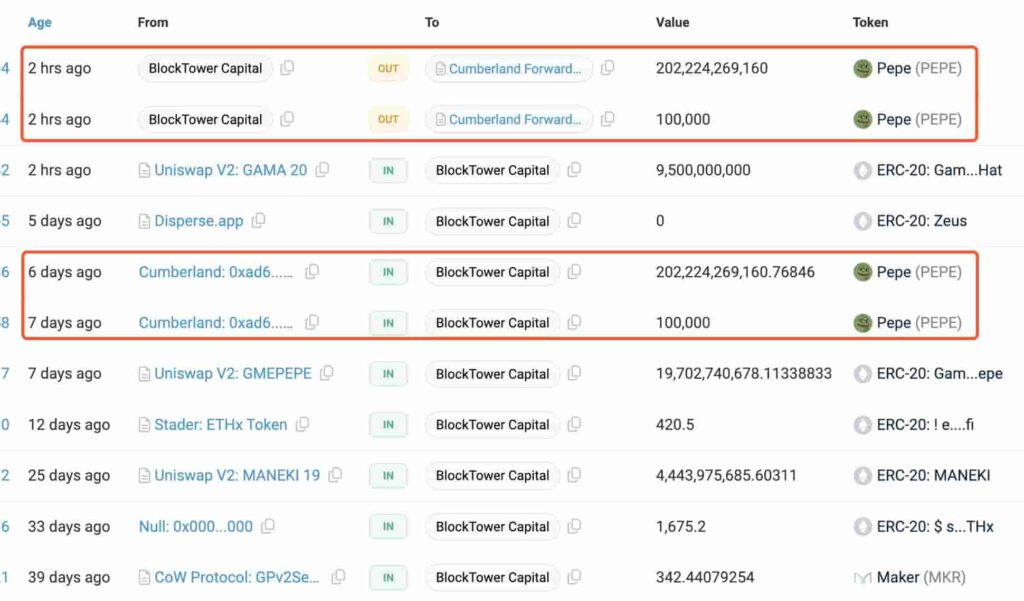
Task: Open the CoW Protocol: GPv2Se... link
Action: click(236, 577)
